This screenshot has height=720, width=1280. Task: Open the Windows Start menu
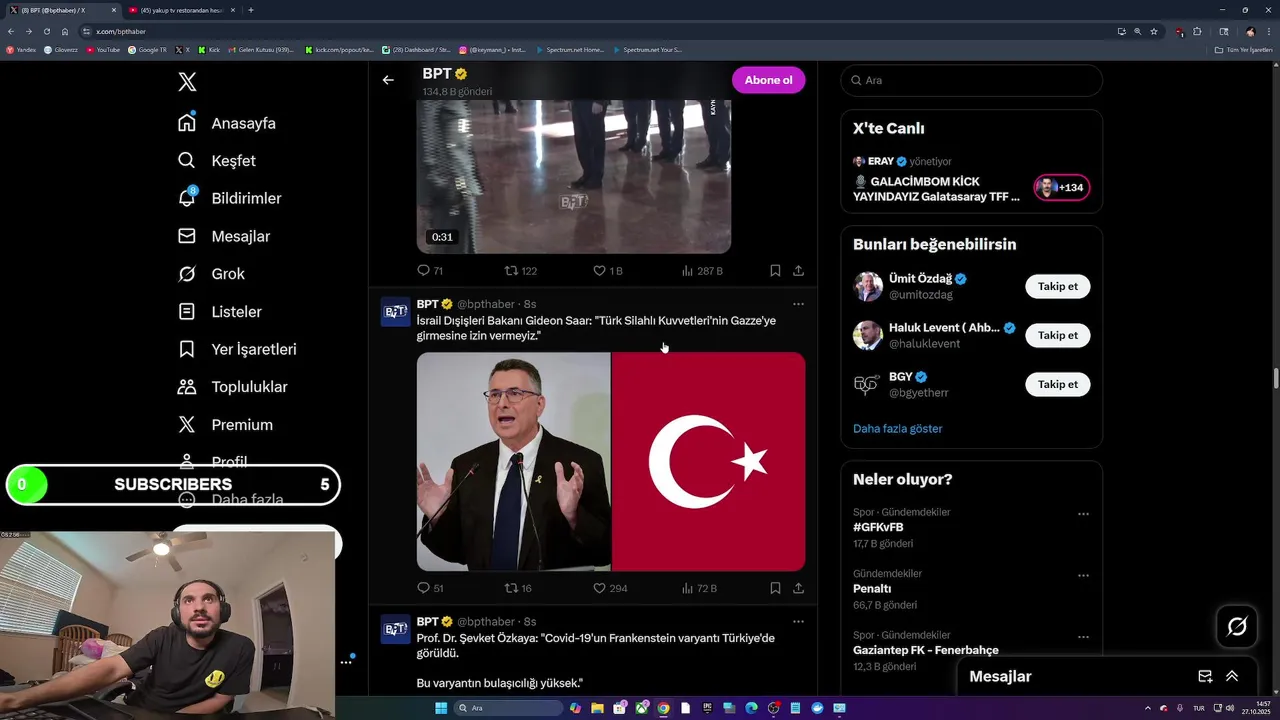coord(441,708)
